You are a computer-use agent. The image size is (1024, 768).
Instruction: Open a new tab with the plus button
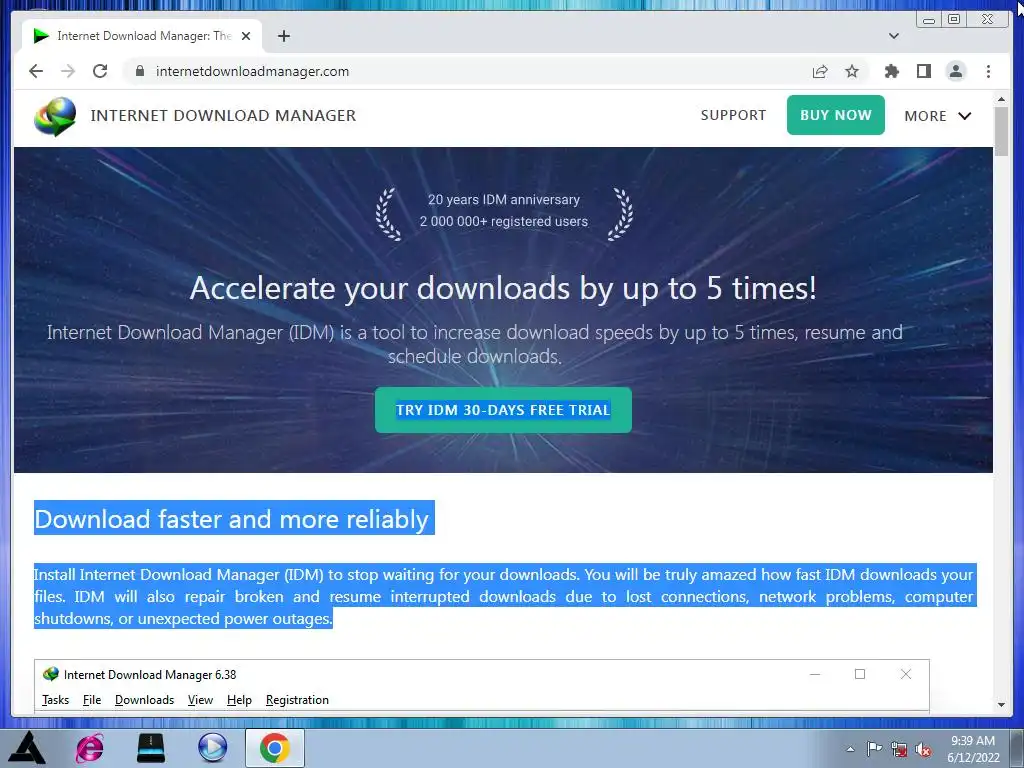click(283, 36)
